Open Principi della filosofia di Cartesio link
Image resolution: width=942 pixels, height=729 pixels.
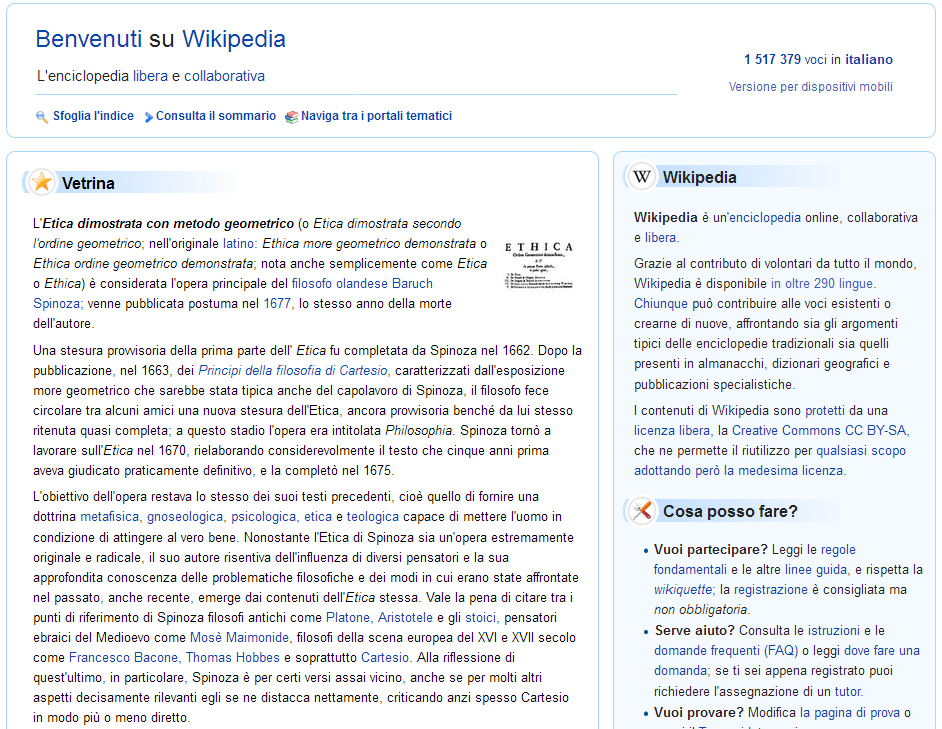pos(293,370)
